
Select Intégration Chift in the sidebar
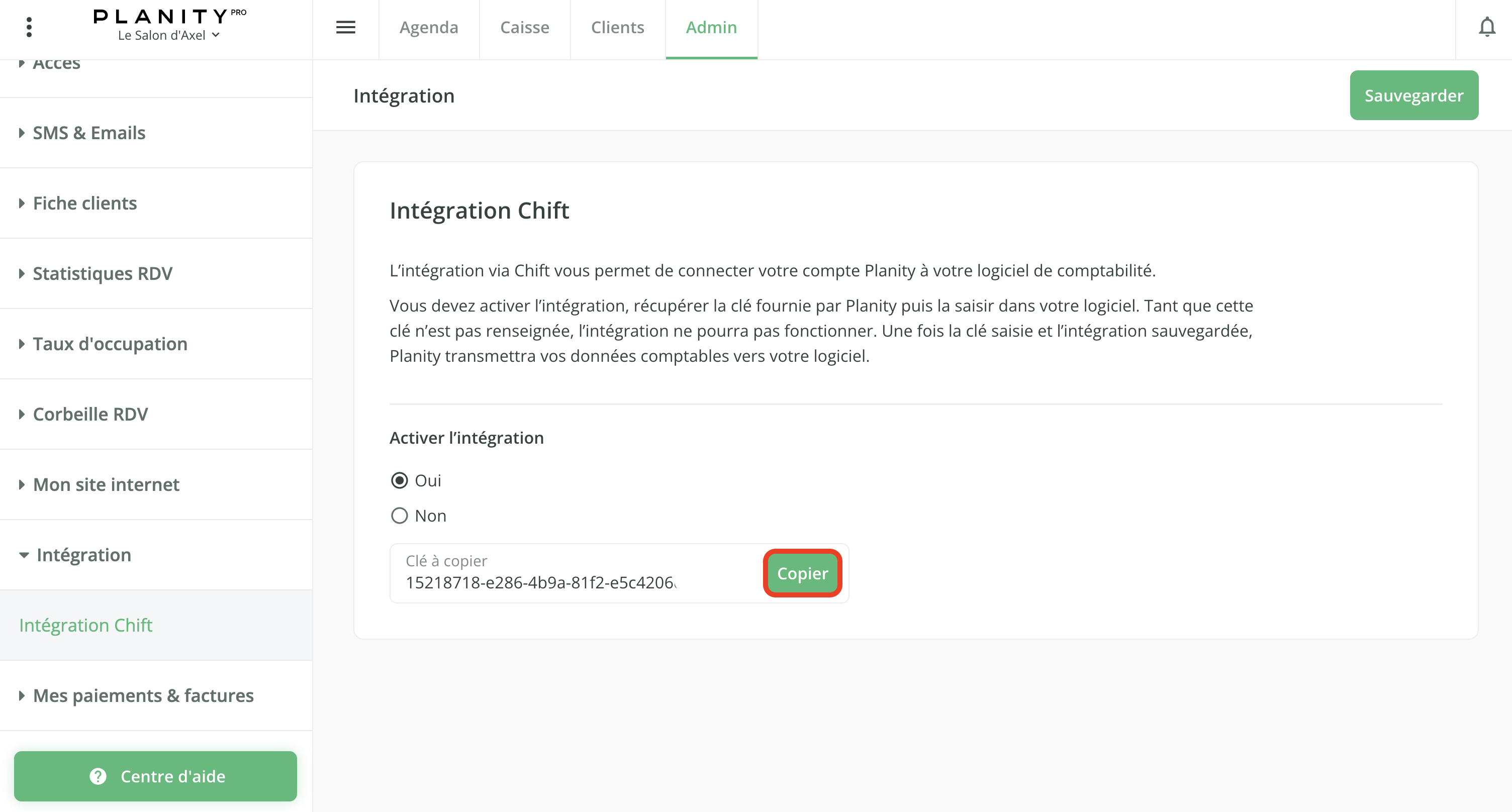tap(85, 626)
